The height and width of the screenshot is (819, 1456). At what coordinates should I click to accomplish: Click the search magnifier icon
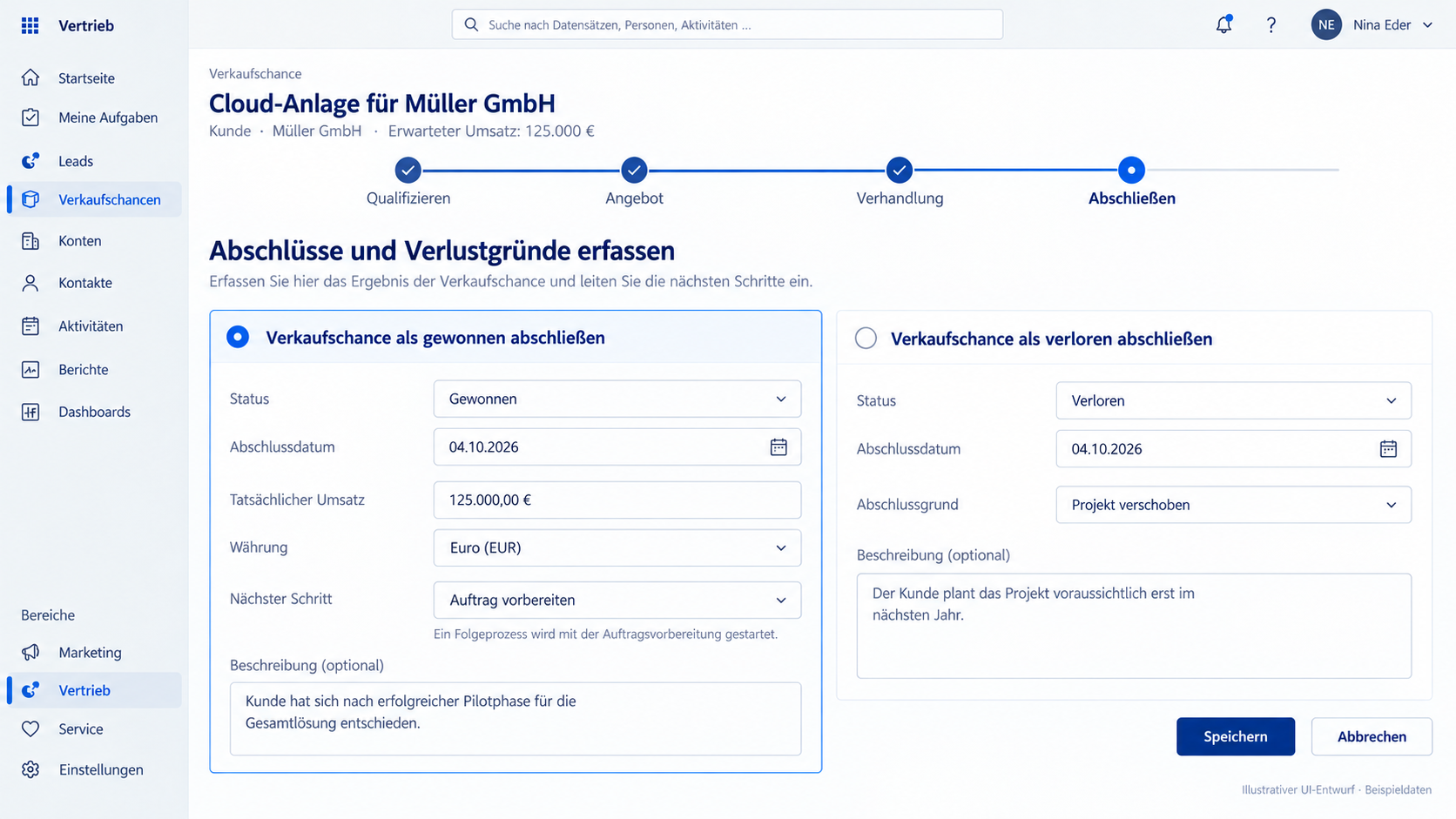pos(471,24)
